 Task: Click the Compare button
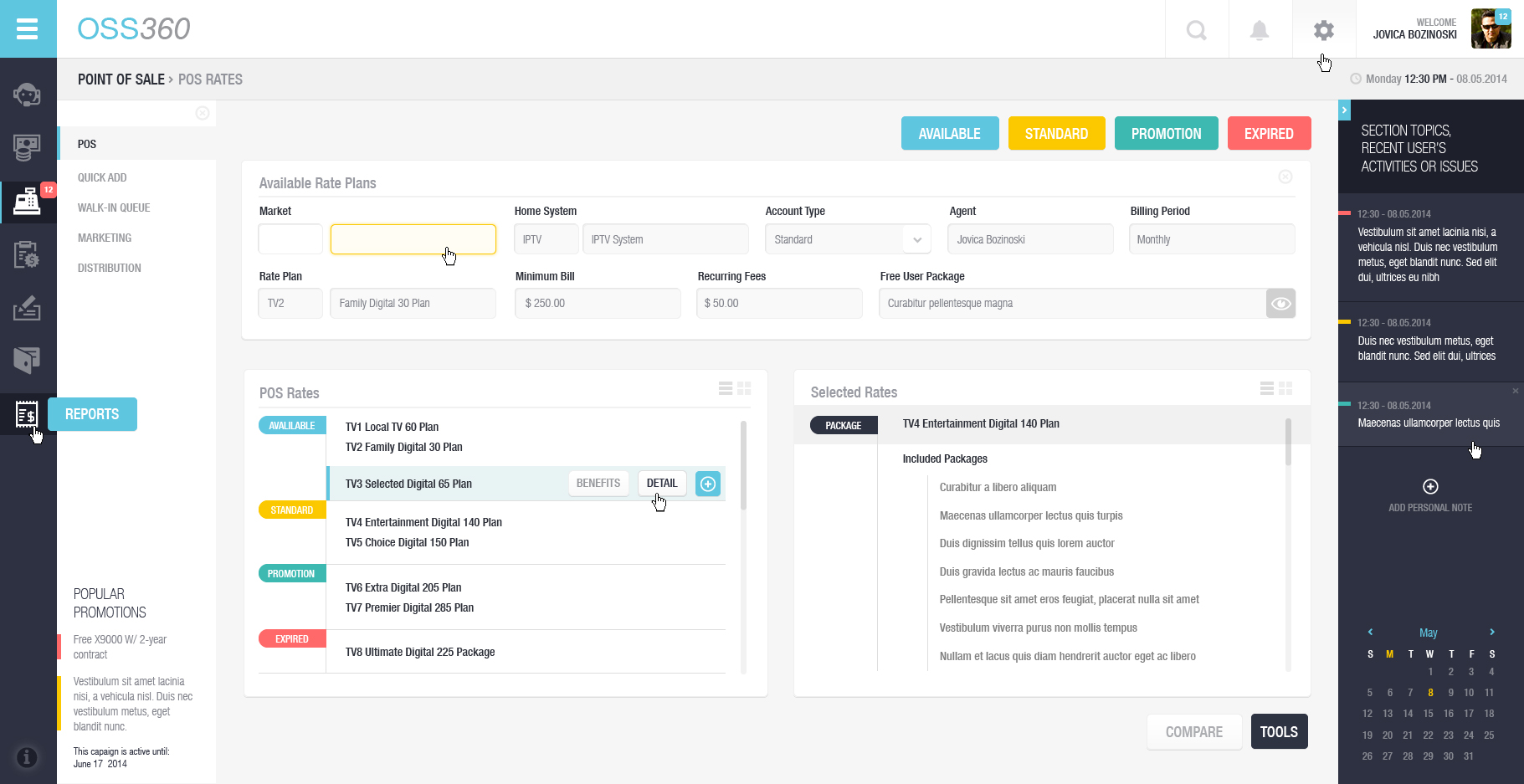(x=1194, y=732)
